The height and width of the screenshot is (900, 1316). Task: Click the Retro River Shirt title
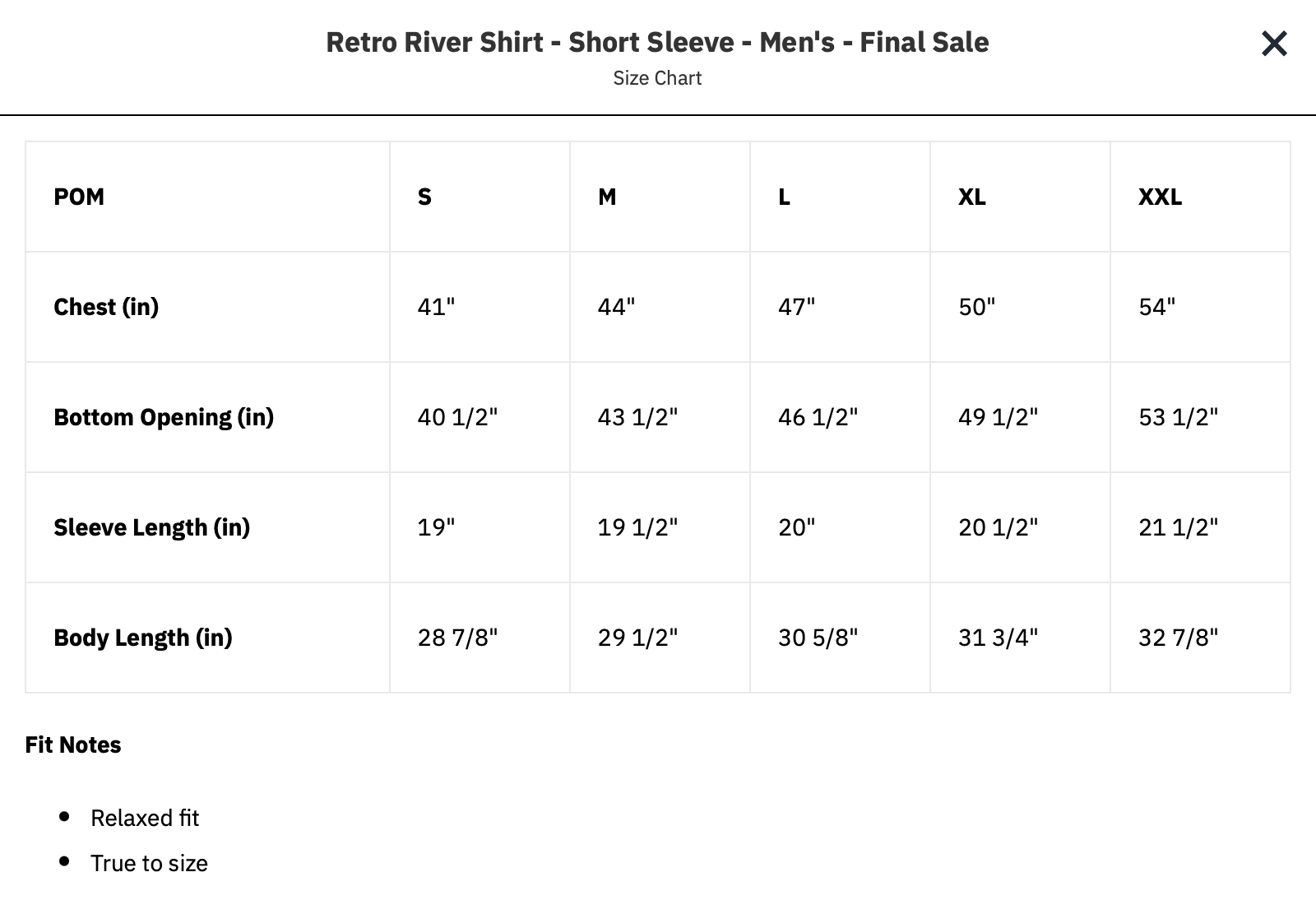[x=657, y=42]
